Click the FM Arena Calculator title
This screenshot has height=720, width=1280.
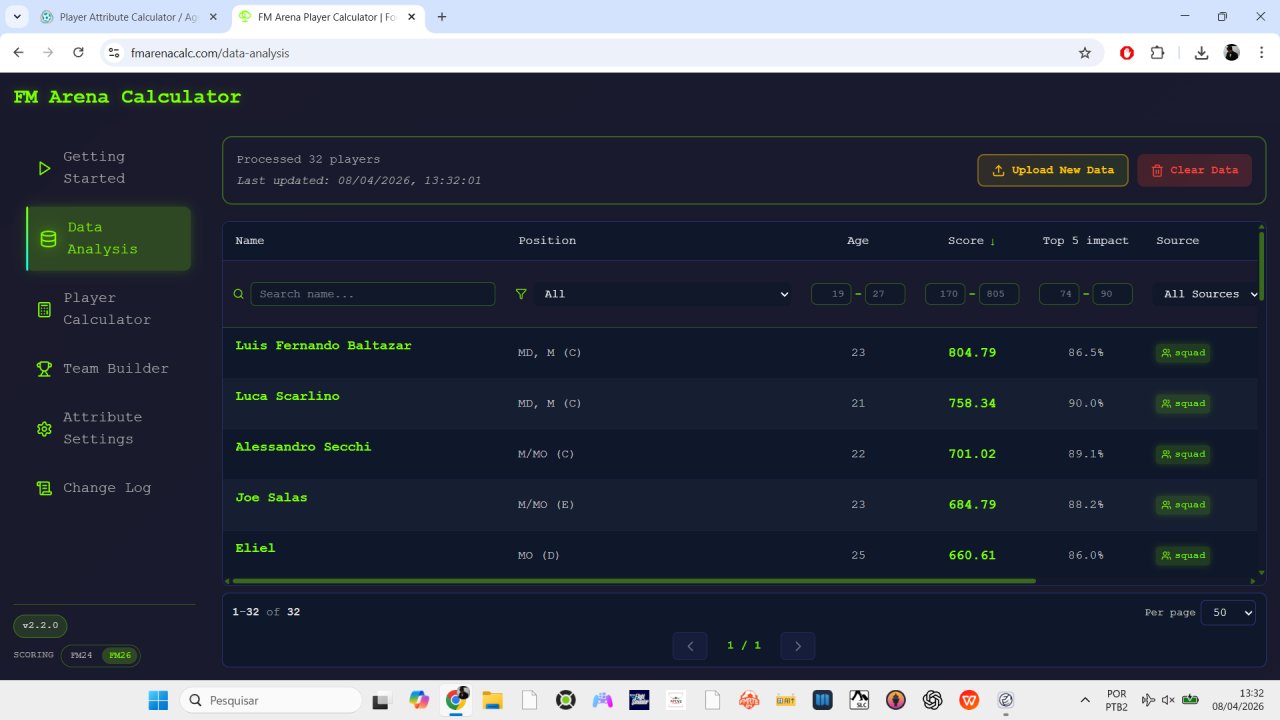(127, 97)
